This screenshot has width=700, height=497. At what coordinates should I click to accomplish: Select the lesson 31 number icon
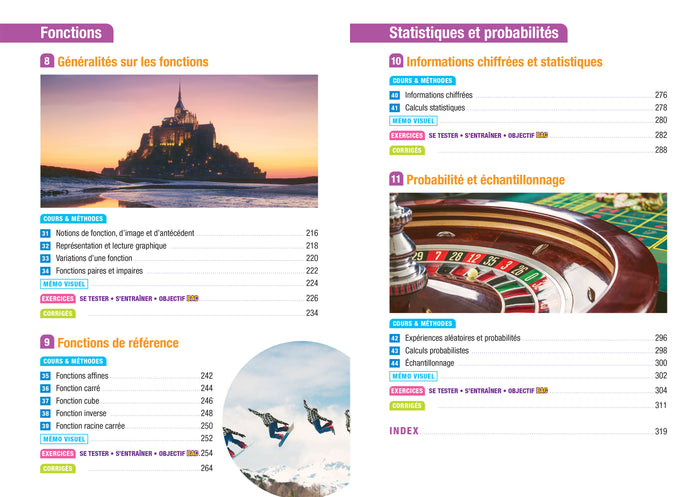click(x=46, y=233)
